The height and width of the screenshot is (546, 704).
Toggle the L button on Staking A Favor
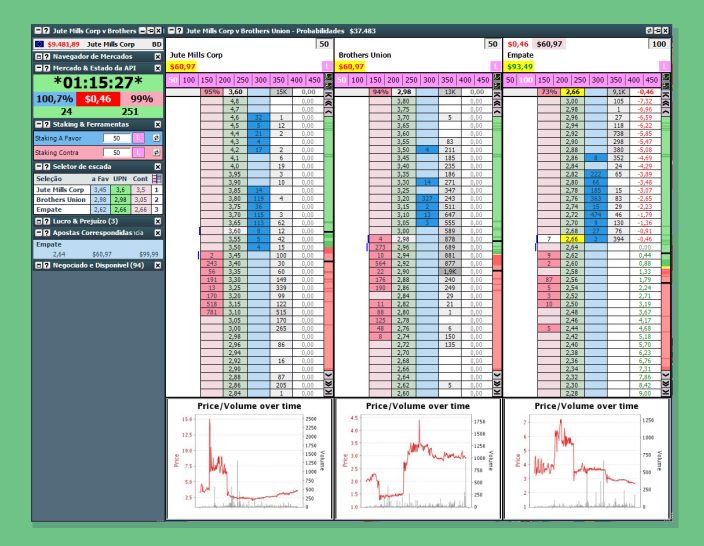[138, 138]
